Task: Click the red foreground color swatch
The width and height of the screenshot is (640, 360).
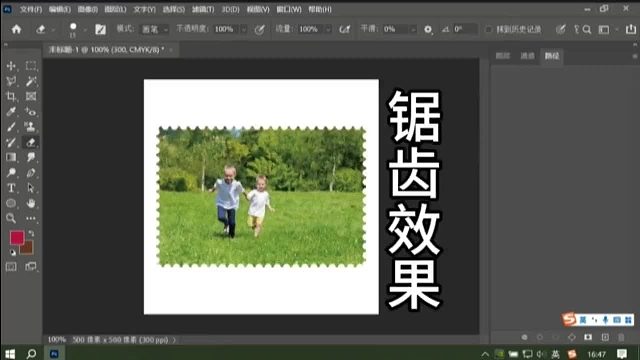Action: point(17,238)
